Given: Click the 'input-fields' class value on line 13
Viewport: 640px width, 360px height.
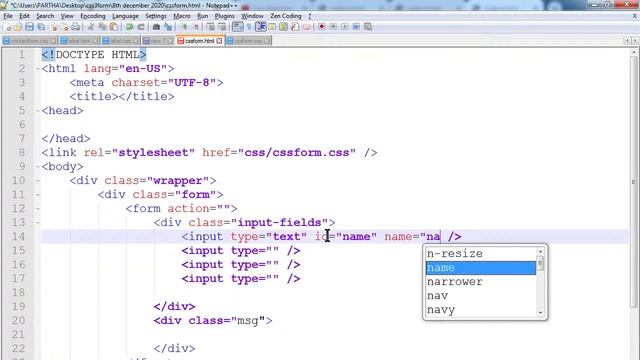Looking at the screenshot, I should [x=279, y=222].
